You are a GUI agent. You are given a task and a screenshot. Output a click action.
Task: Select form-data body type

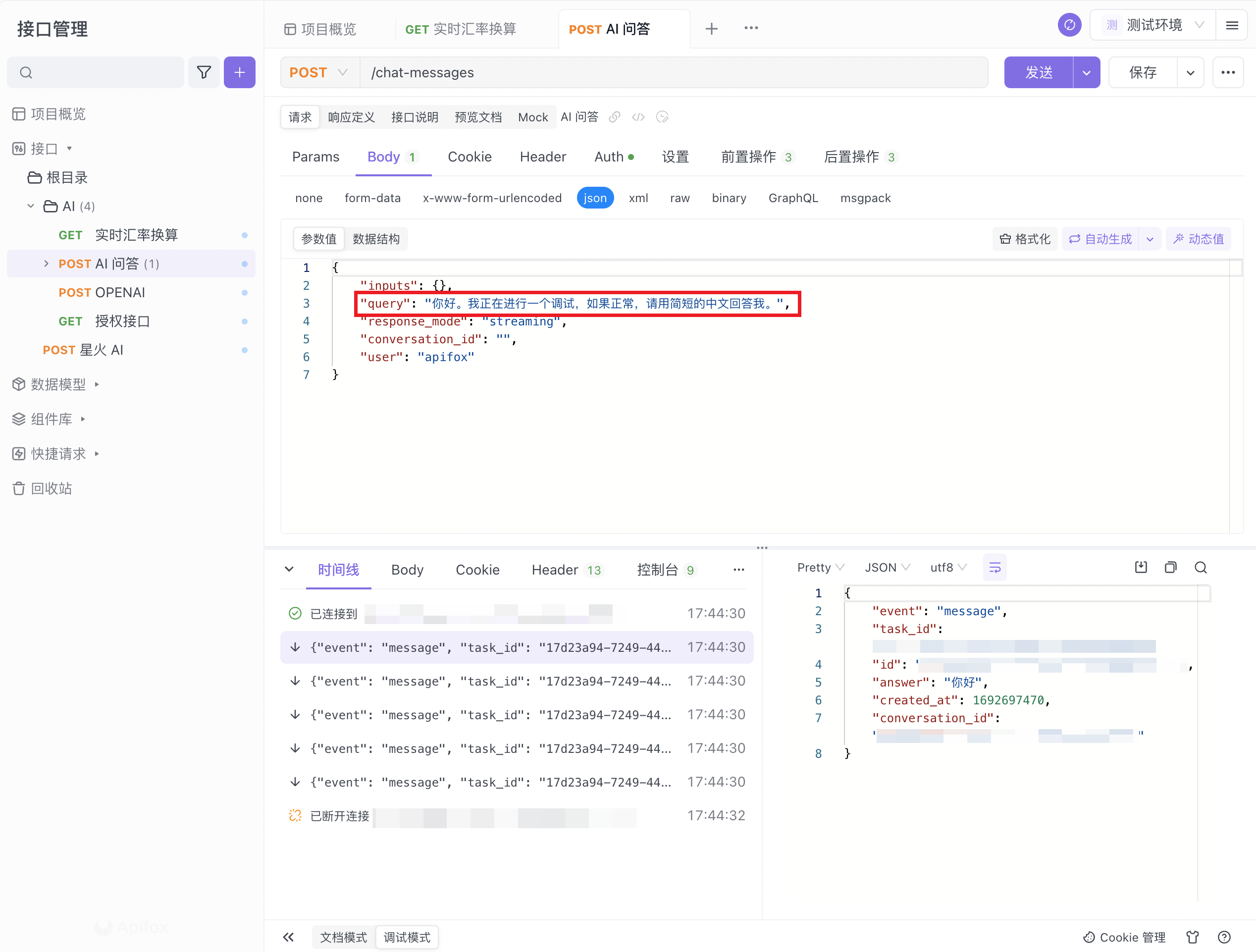372,198
